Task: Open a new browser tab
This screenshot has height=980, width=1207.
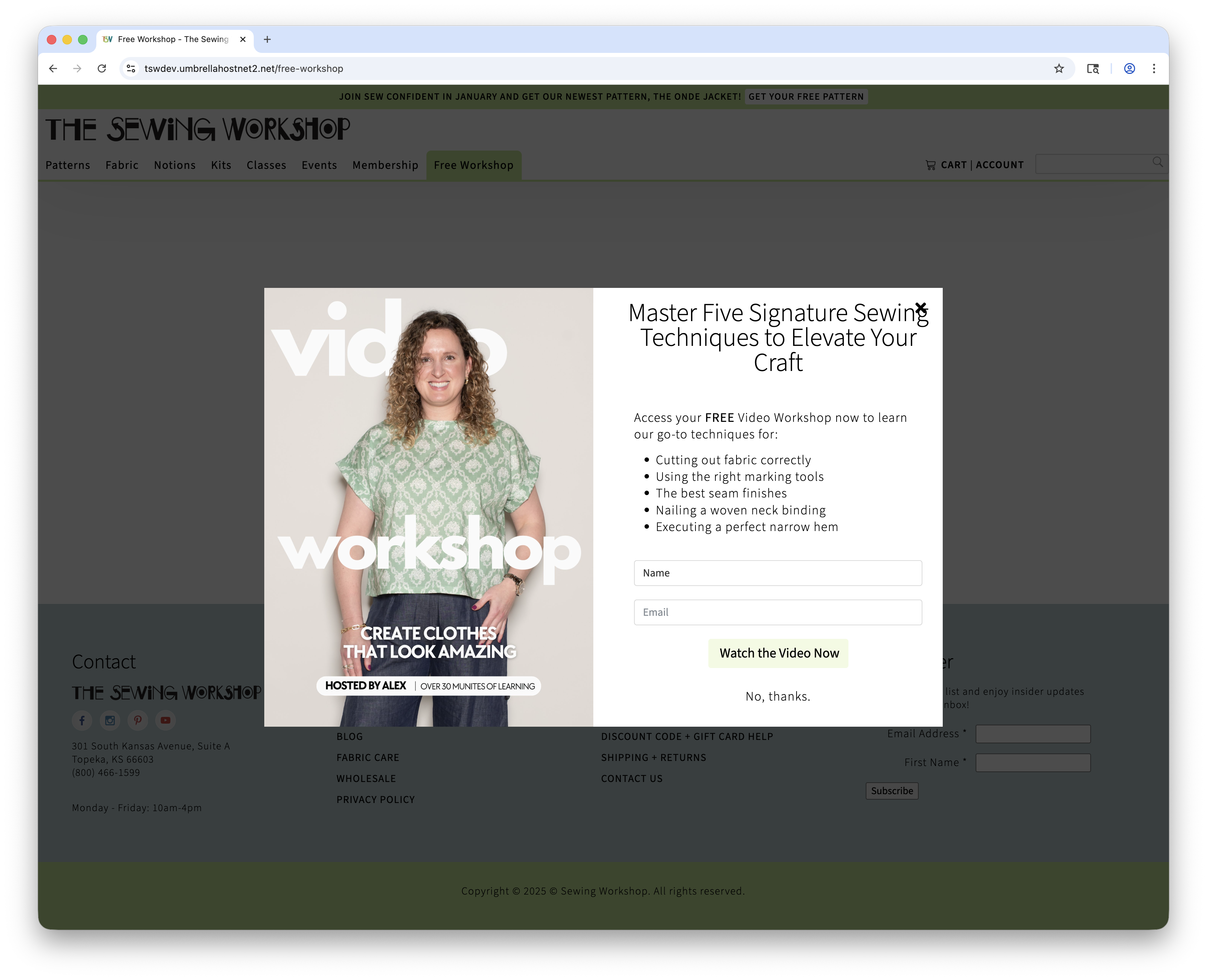Action: coord(267,39)
